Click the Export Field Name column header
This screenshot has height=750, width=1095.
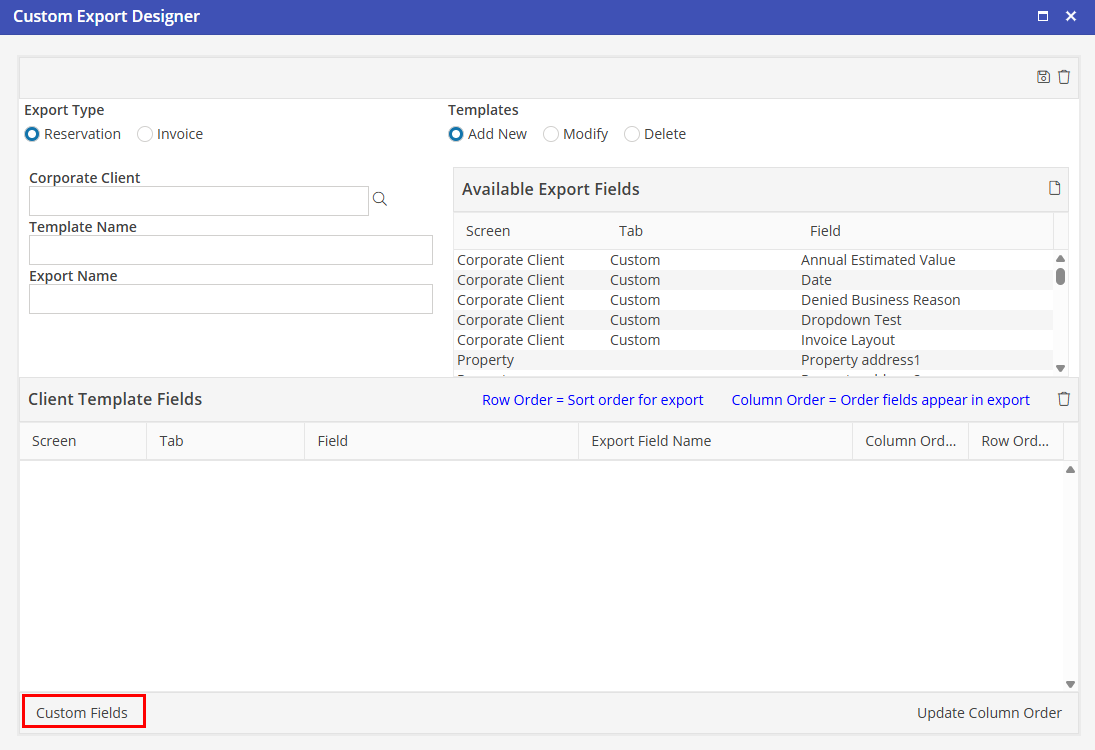651,441
